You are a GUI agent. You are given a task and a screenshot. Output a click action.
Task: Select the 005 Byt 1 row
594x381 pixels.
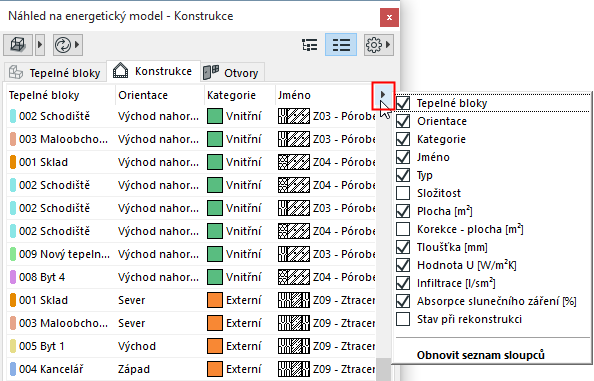point(191,346)
